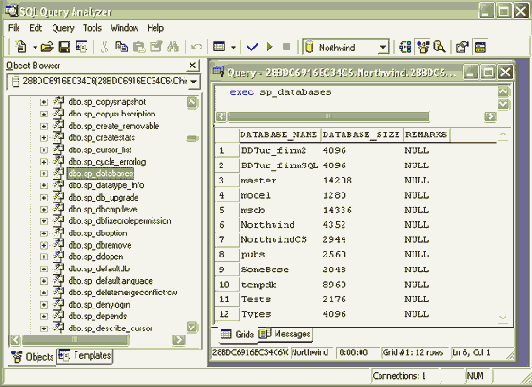Image resolution: width=532 pixels, height=387 pixels.
Task: Click the New Query toolbar icon
Action: pyautogui.click(x=21, y=46)
